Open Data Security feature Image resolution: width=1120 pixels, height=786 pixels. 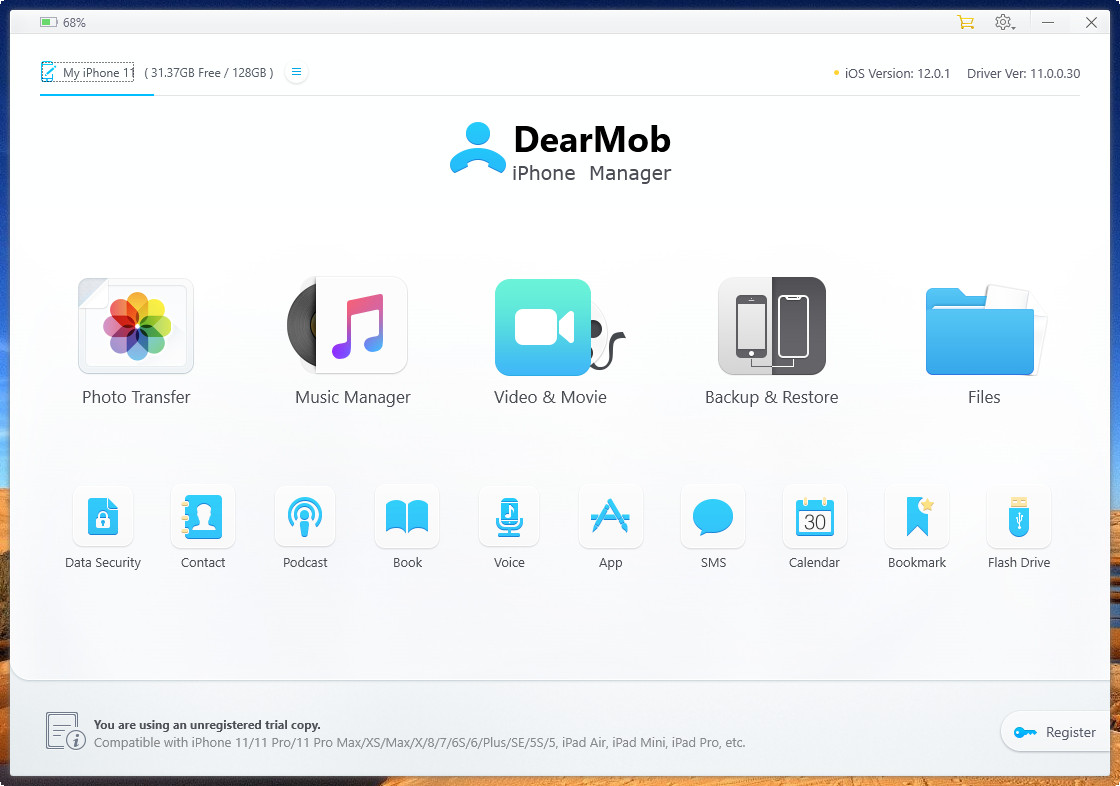[103, 517]
